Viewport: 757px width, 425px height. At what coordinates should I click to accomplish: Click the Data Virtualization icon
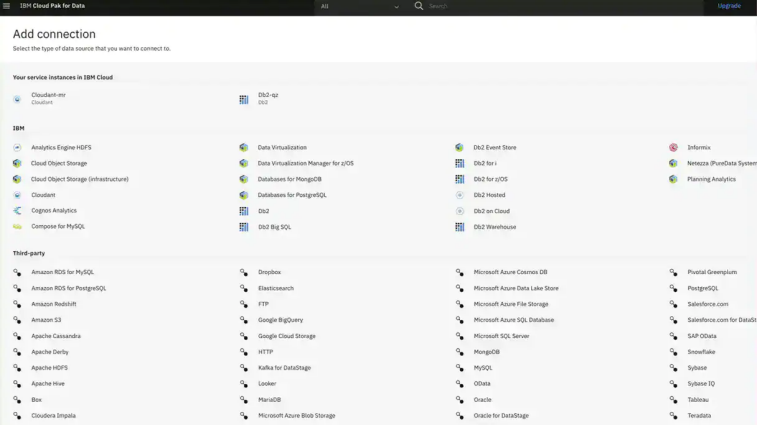coord(244,147)
